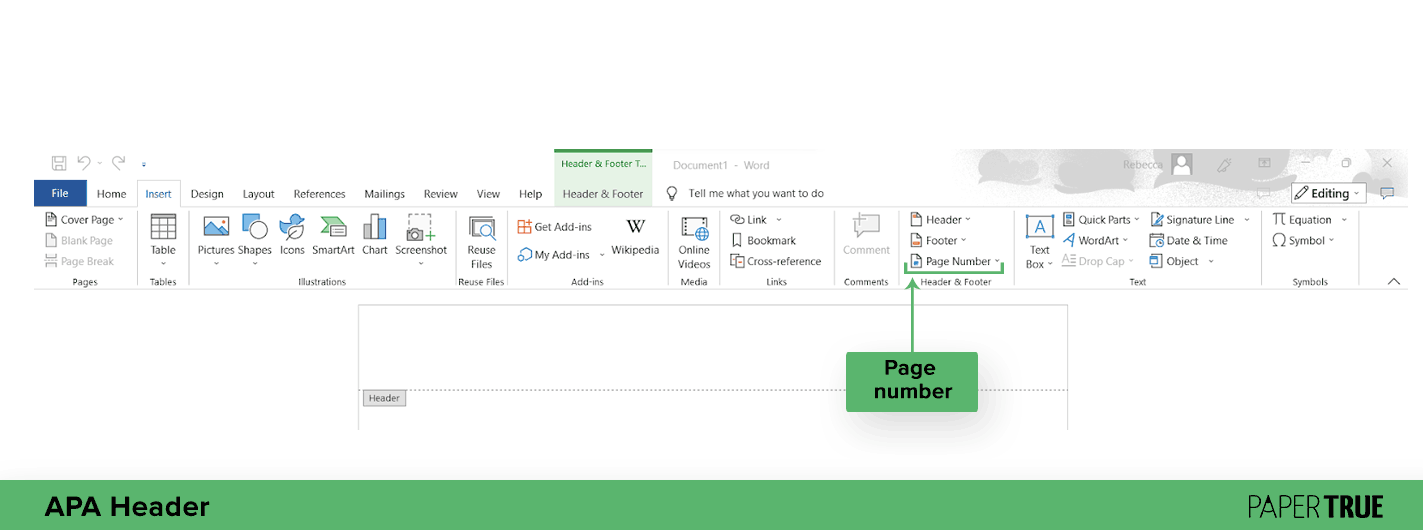1423x530 pixels.
Task: Open the View tab
Action: pos(488,194)
